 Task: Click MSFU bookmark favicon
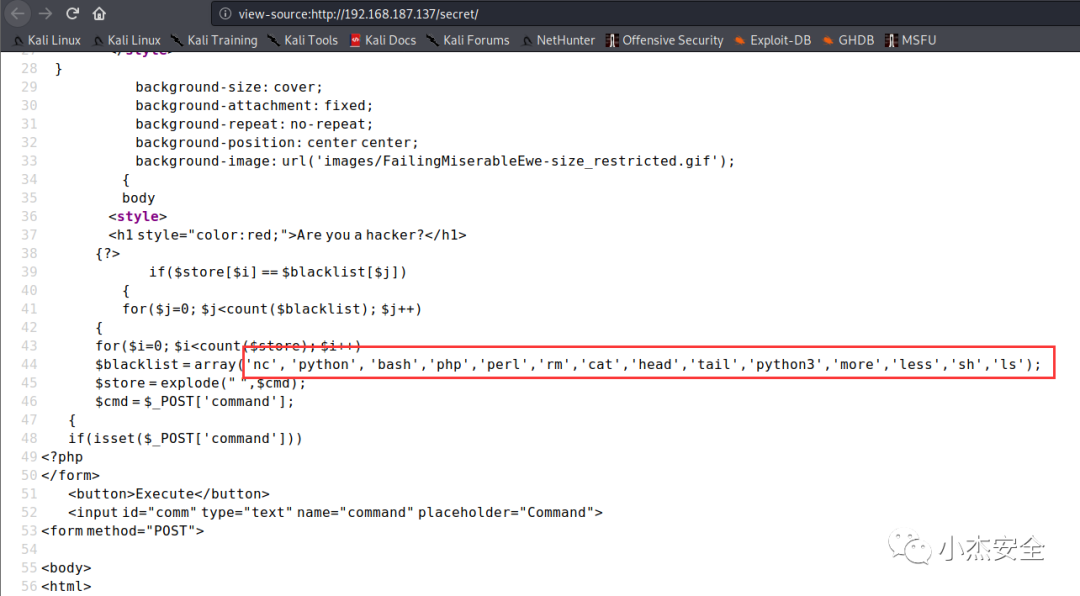point(891,41)
